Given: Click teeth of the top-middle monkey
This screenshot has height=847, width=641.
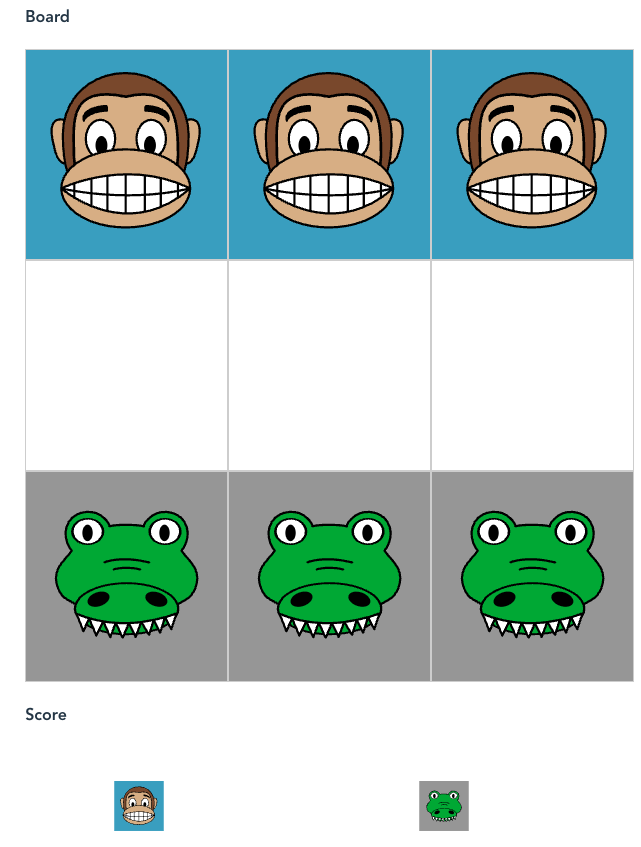Looking at the screenshot, I should [329, 193].
